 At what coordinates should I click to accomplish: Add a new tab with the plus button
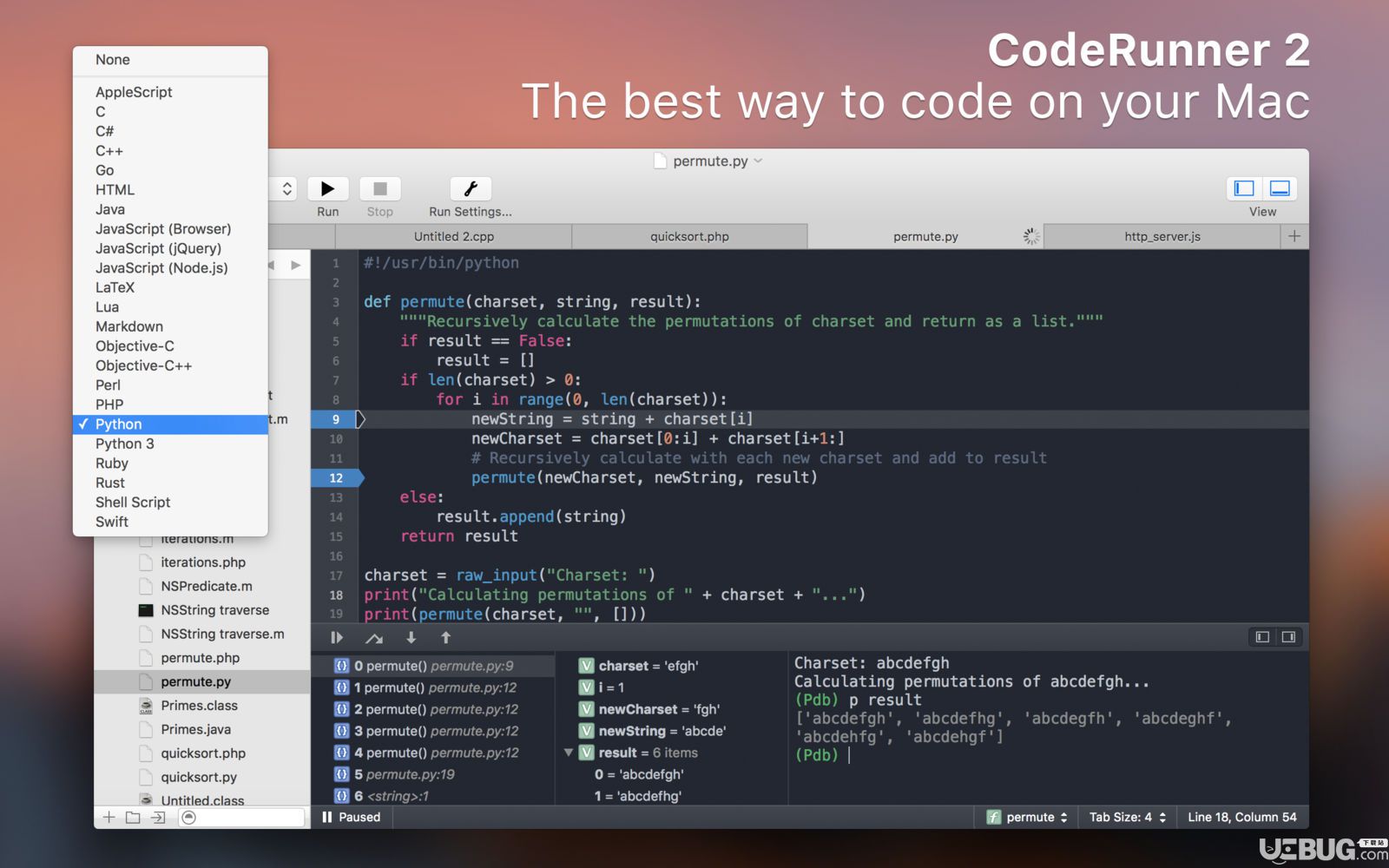click(x=1294, y=236)
